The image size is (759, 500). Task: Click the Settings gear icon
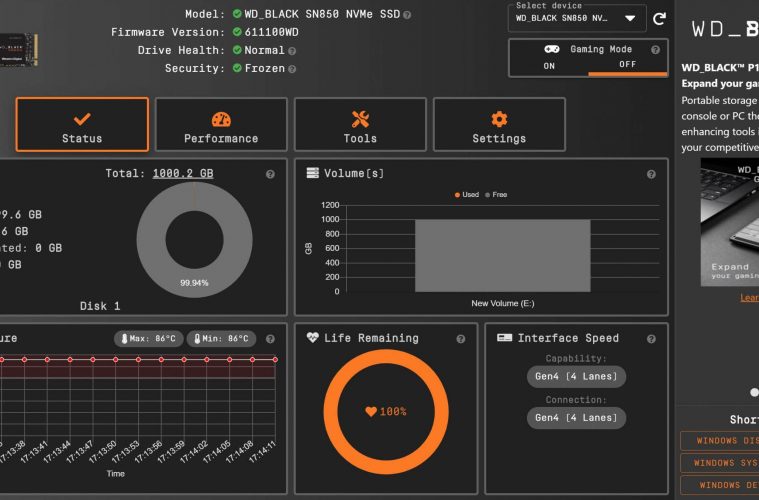pyautogui.click(x=499, y=119)
